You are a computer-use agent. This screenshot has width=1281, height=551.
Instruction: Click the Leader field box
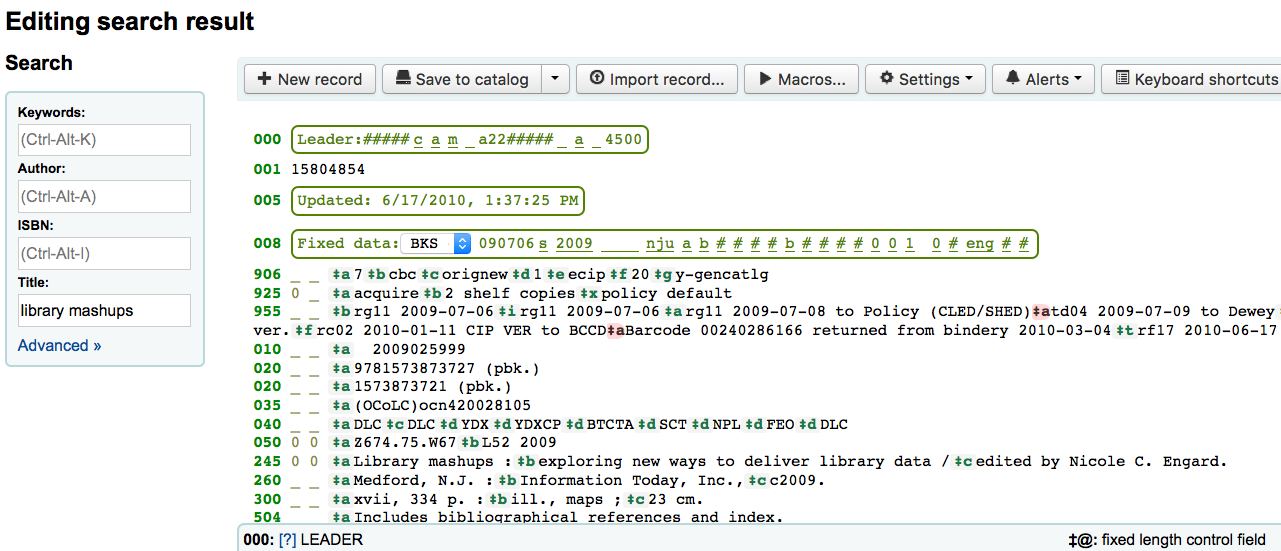[470, 140]
